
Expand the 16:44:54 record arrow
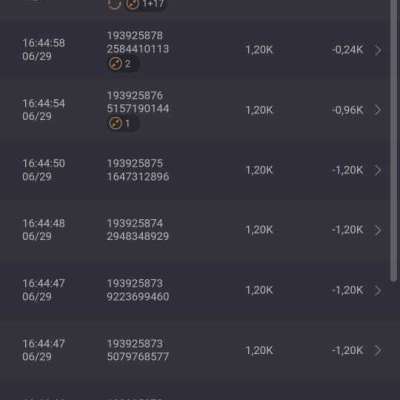coord(378,110)
